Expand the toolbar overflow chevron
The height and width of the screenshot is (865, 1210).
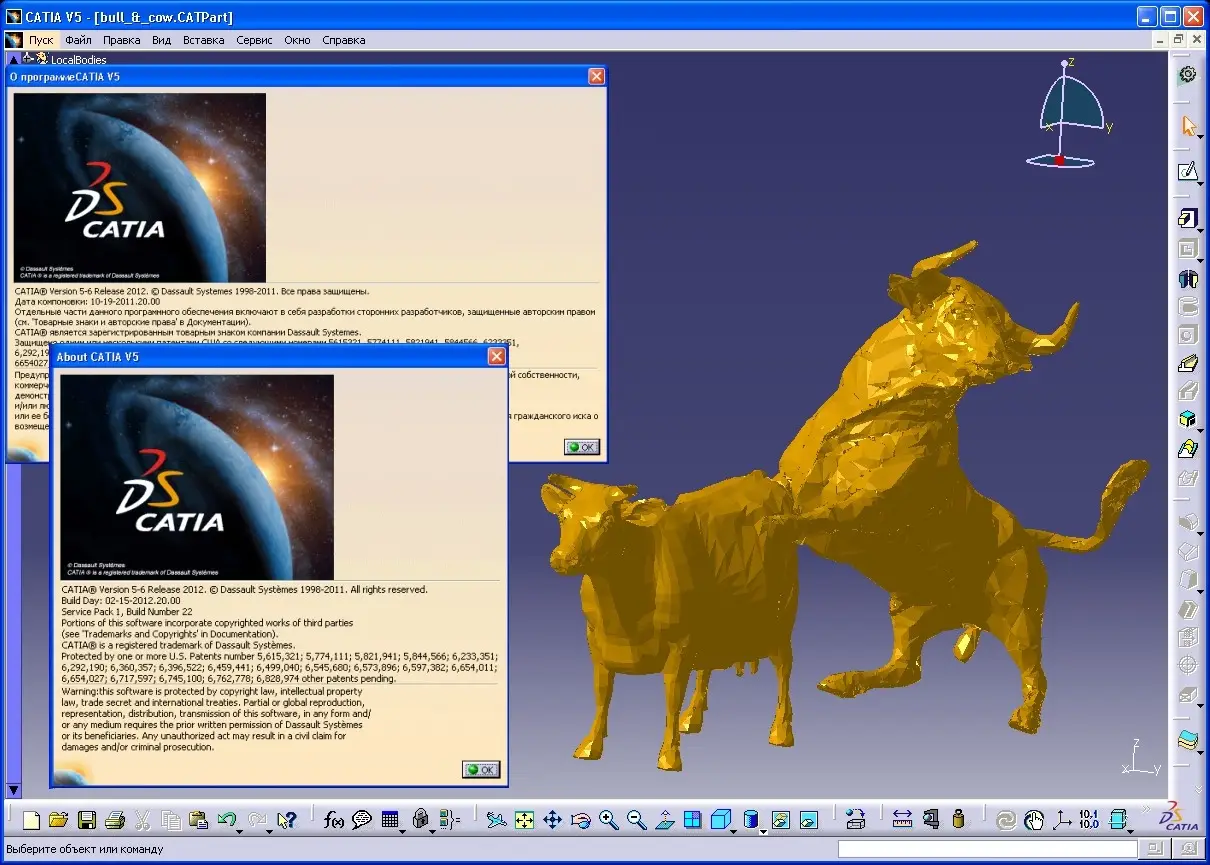click(x=1145, y=808)
